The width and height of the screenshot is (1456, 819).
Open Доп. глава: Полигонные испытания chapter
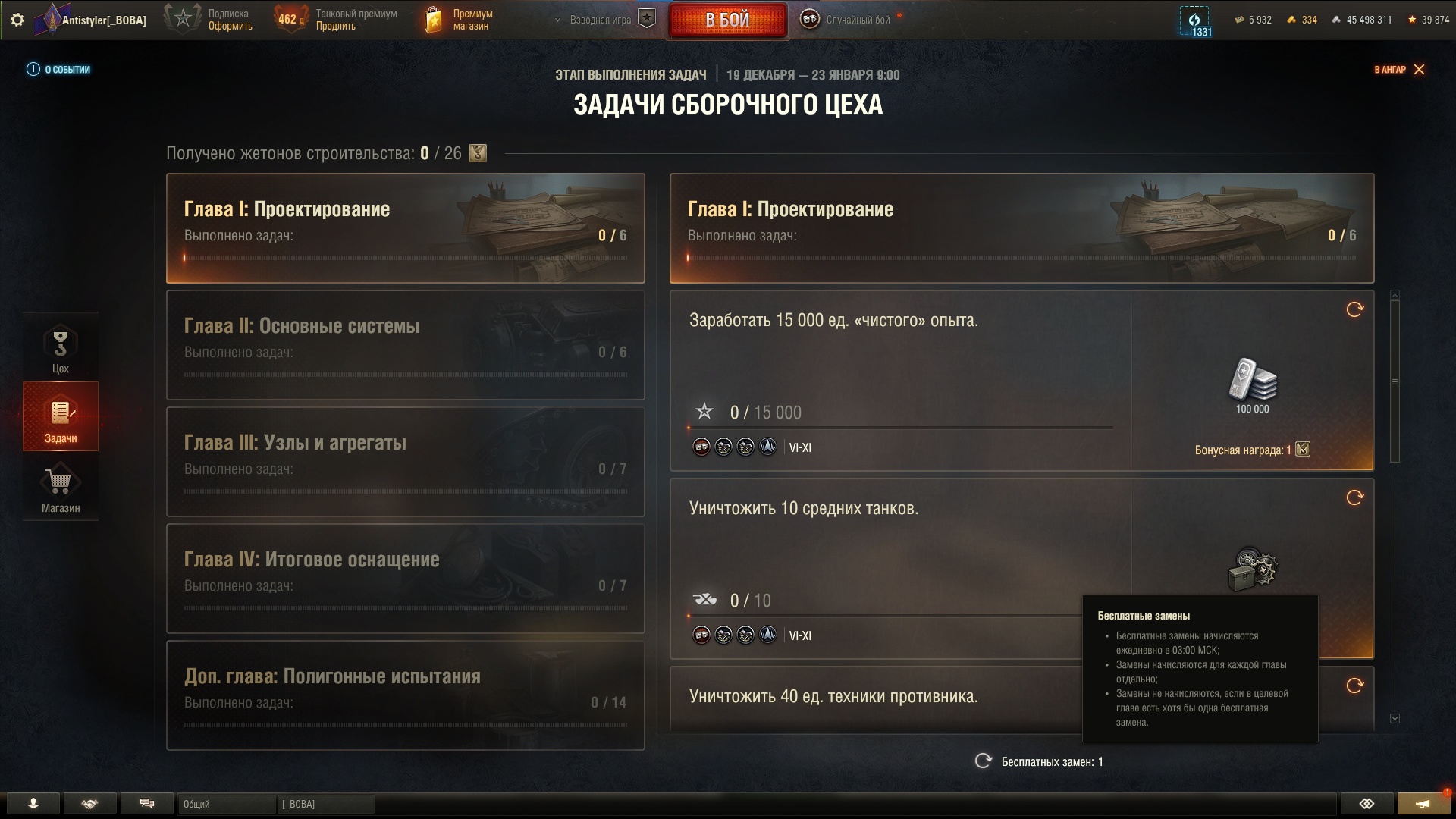pyautogui.click(x=406, y=695)
